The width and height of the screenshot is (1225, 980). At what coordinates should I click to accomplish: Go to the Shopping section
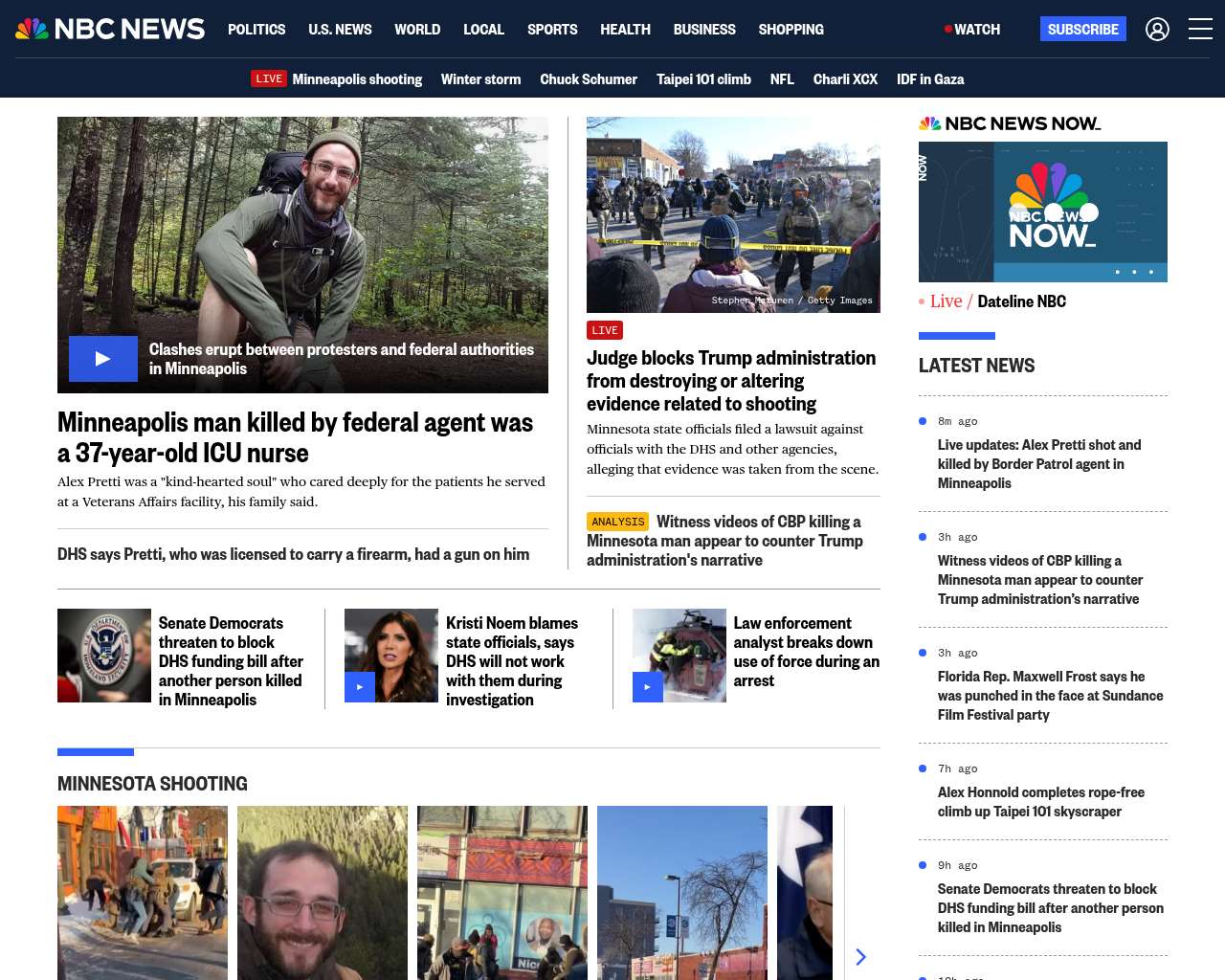[x=791, y=30]
